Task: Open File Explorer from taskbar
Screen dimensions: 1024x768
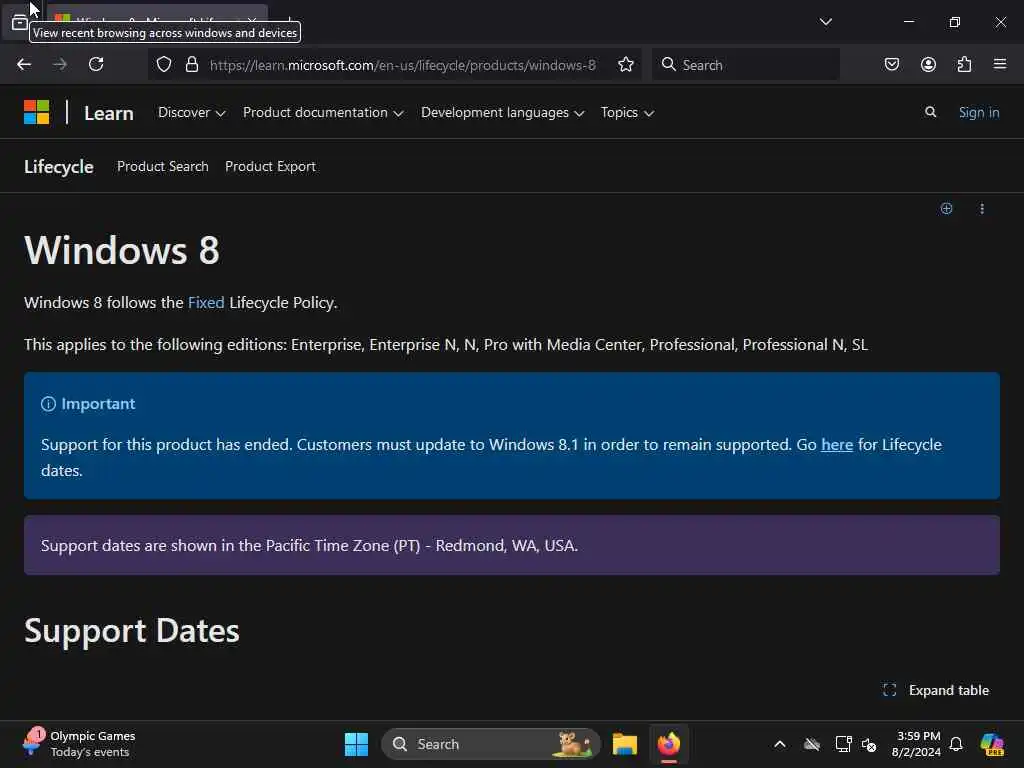Action: point(624,744)
